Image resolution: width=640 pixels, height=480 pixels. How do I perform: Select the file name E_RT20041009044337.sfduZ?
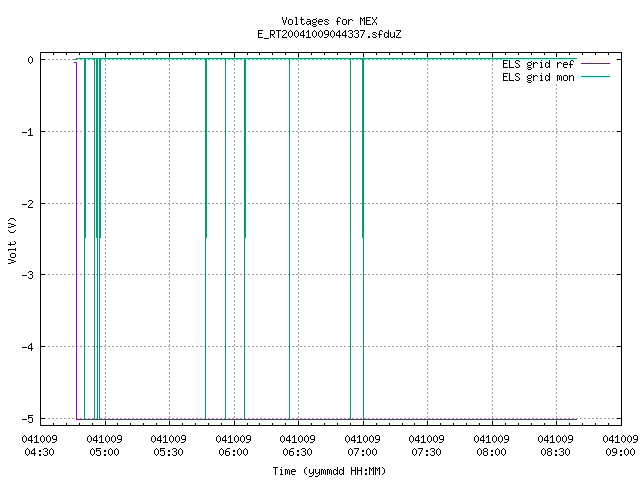point(329,34)
